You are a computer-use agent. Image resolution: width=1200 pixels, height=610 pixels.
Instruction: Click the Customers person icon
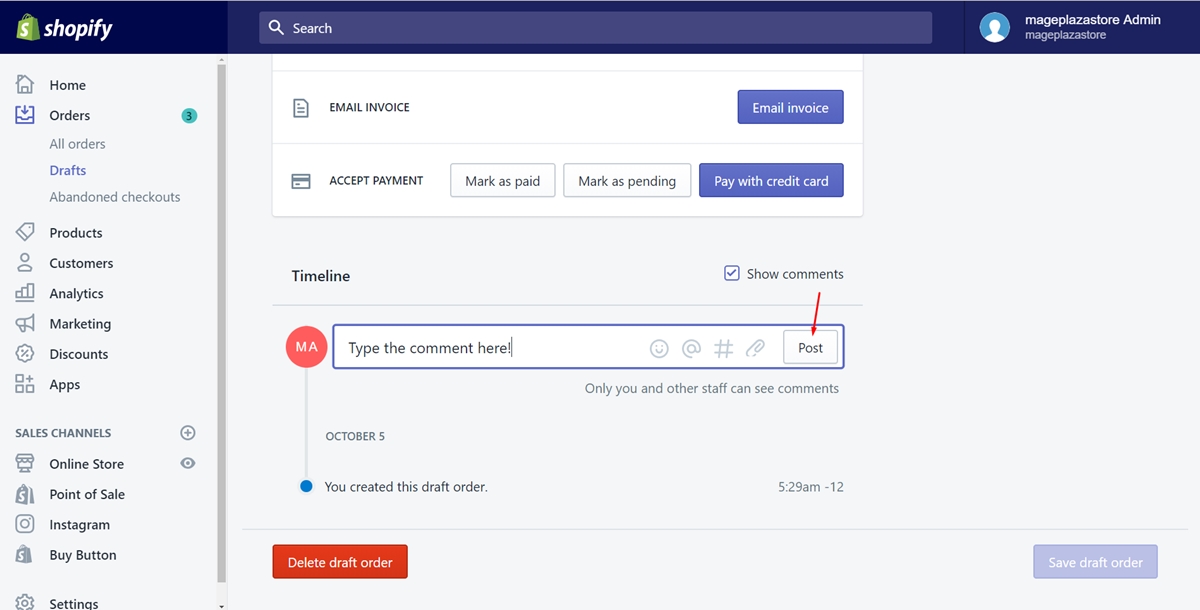[25, 263]
